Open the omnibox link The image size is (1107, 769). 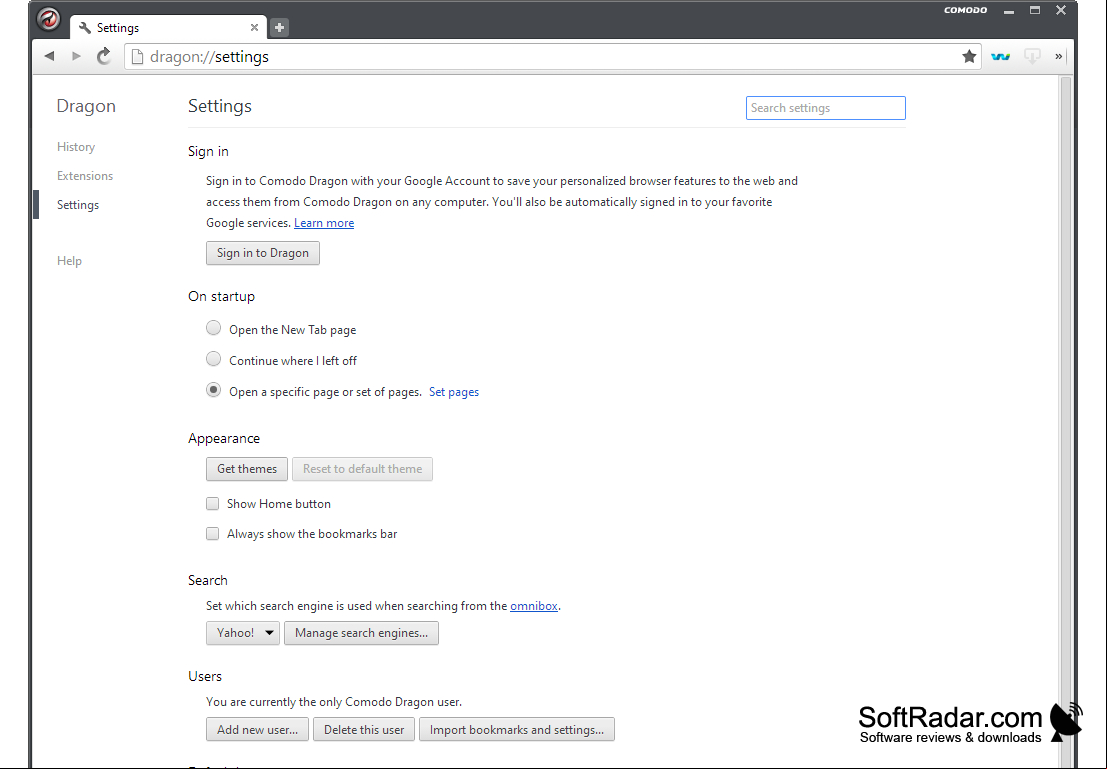pos(534,606)
